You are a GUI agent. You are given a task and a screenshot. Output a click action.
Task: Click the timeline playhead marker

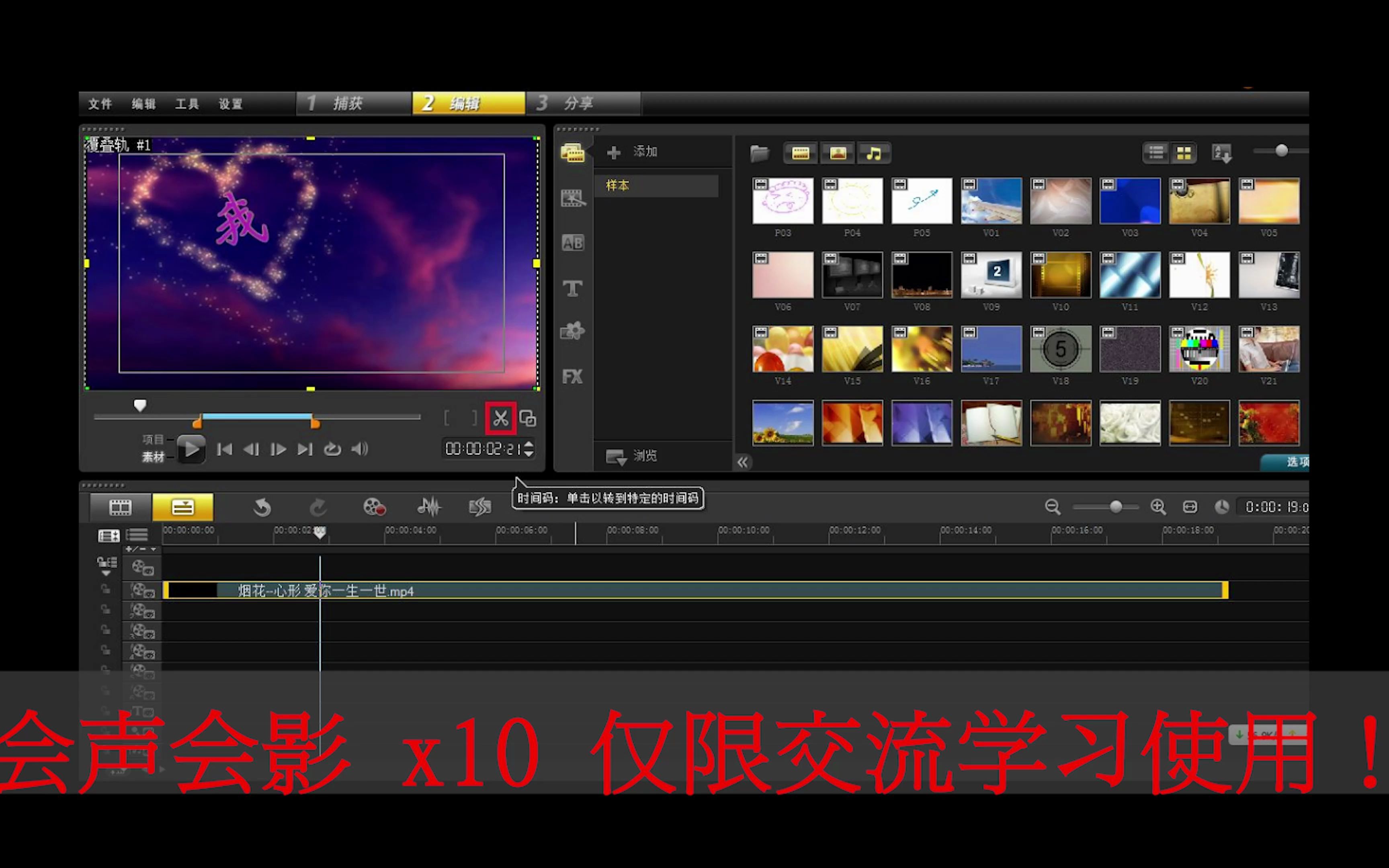pyautogui.click(x=320, y=532)
